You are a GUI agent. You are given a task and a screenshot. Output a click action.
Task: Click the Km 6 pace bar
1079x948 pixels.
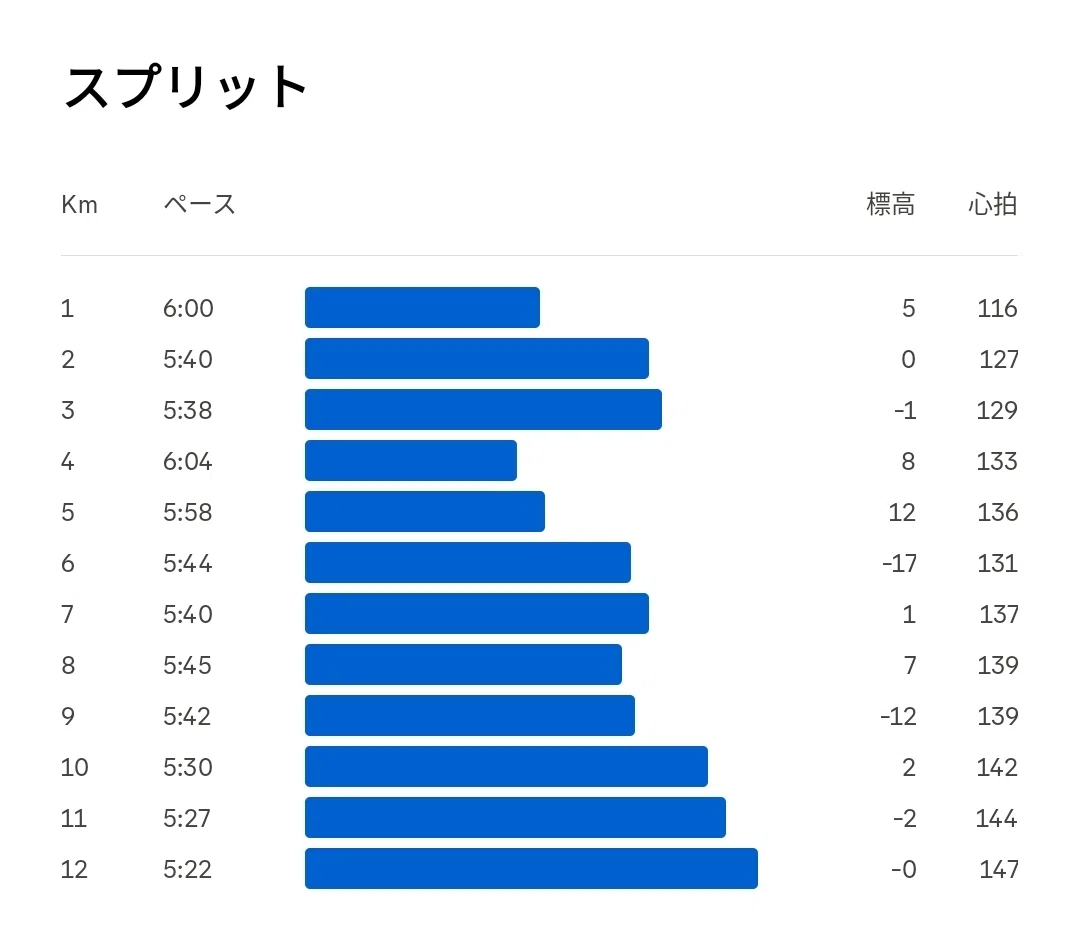coord(468,562)
